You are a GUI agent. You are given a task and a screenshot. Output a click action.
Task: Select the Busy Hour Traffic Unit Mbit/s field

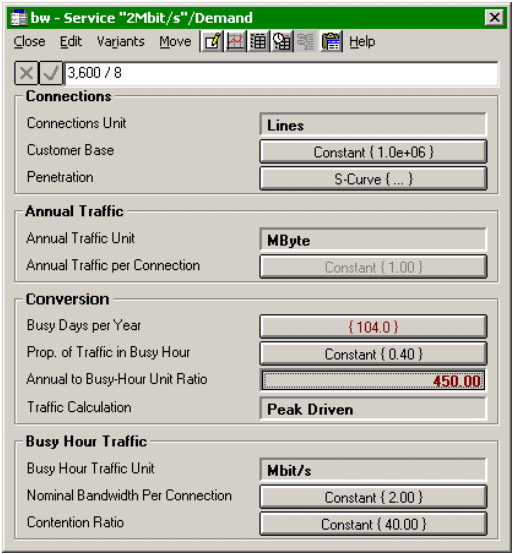(373, 470)
